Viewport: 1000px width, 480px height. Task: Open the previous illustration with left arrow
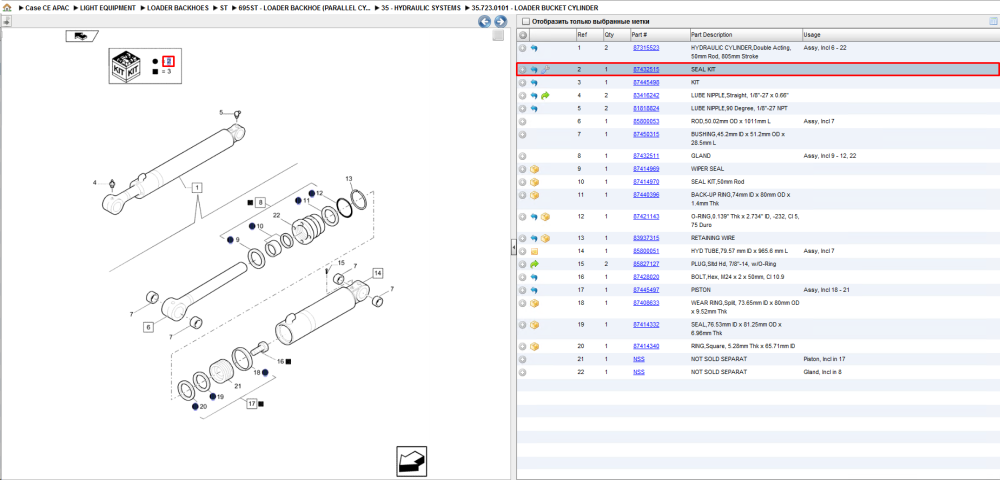coord(485,22)
